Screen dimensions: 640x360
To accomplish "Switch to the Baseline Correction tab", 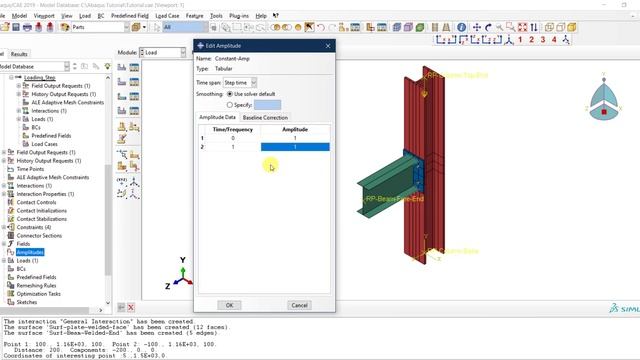I will point(265,118).
